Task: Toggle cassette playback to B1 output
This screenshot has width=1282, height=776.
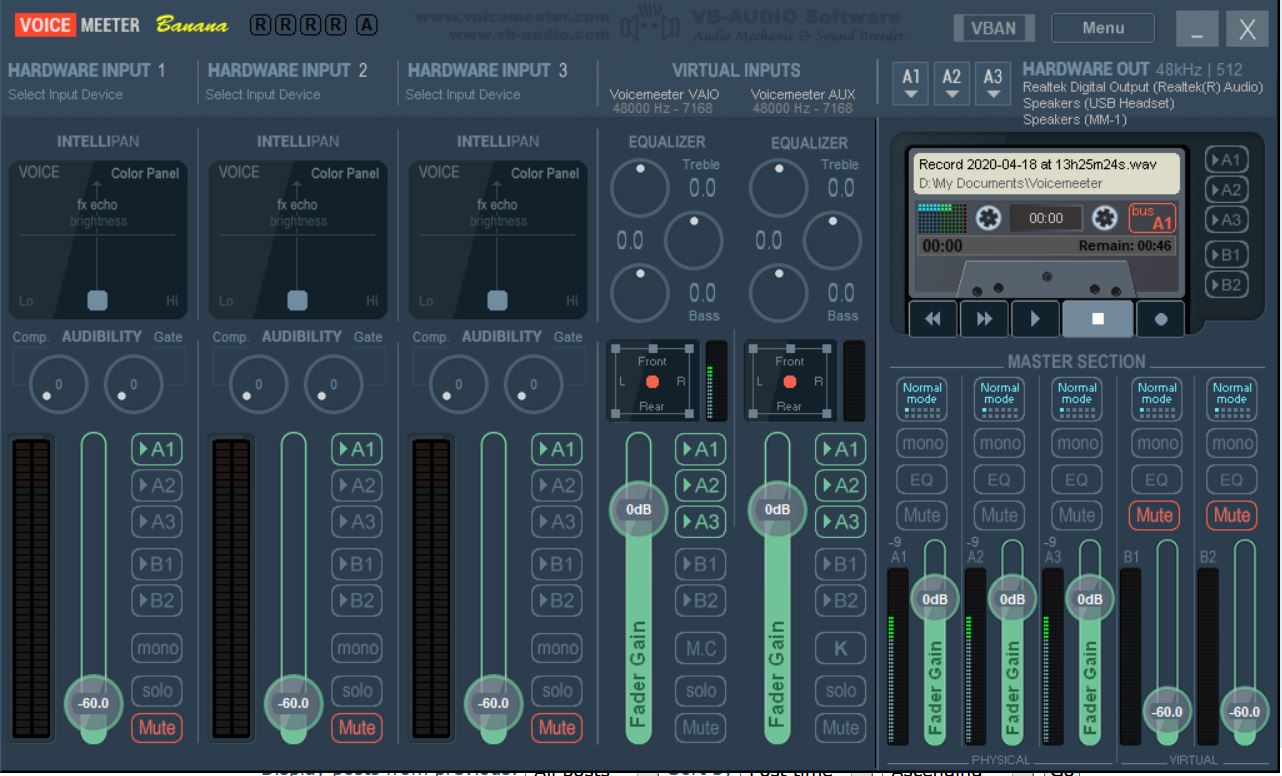Action: (x=1226, y=255)
